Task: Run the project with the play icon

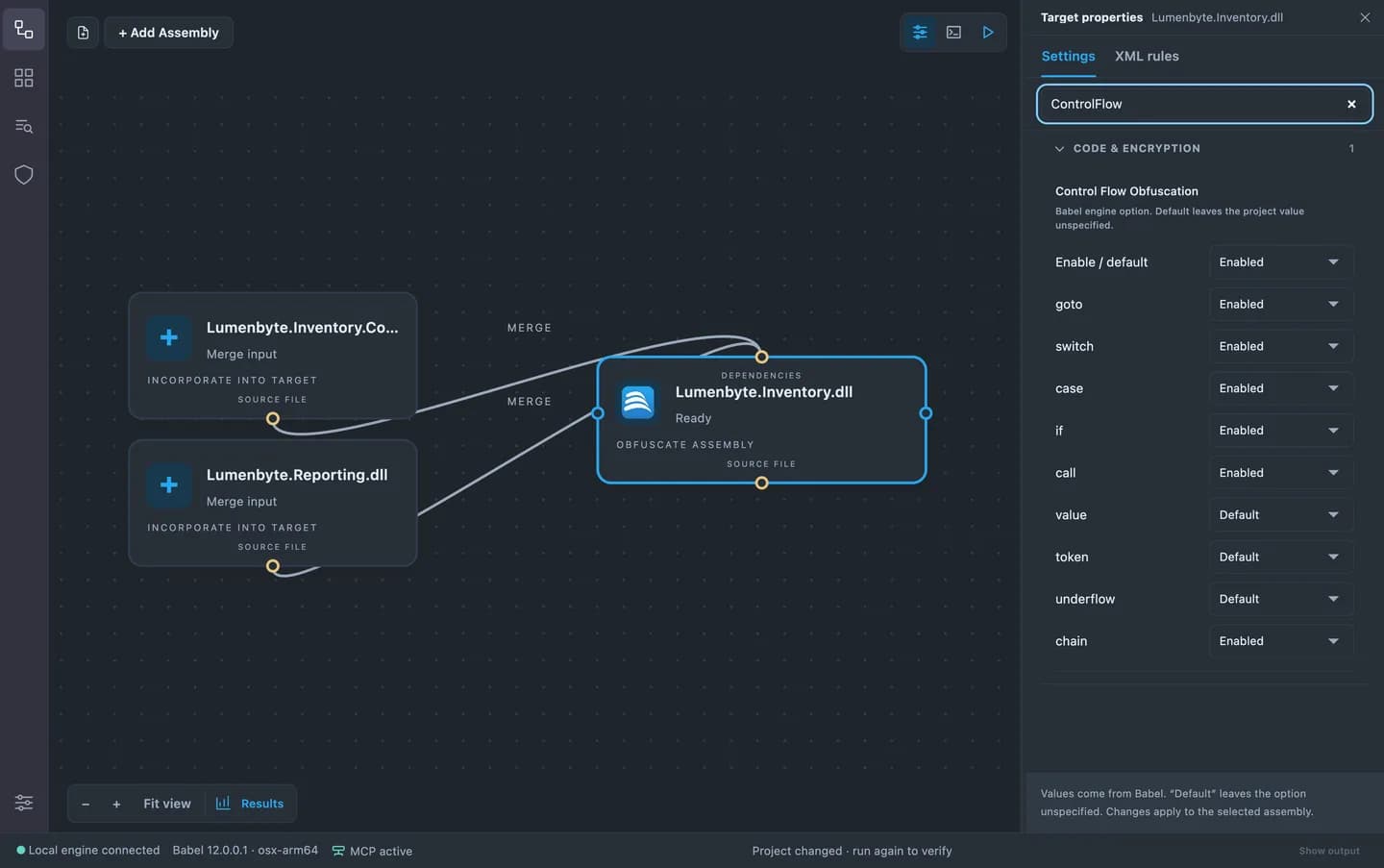Action: tap(987, 33)
